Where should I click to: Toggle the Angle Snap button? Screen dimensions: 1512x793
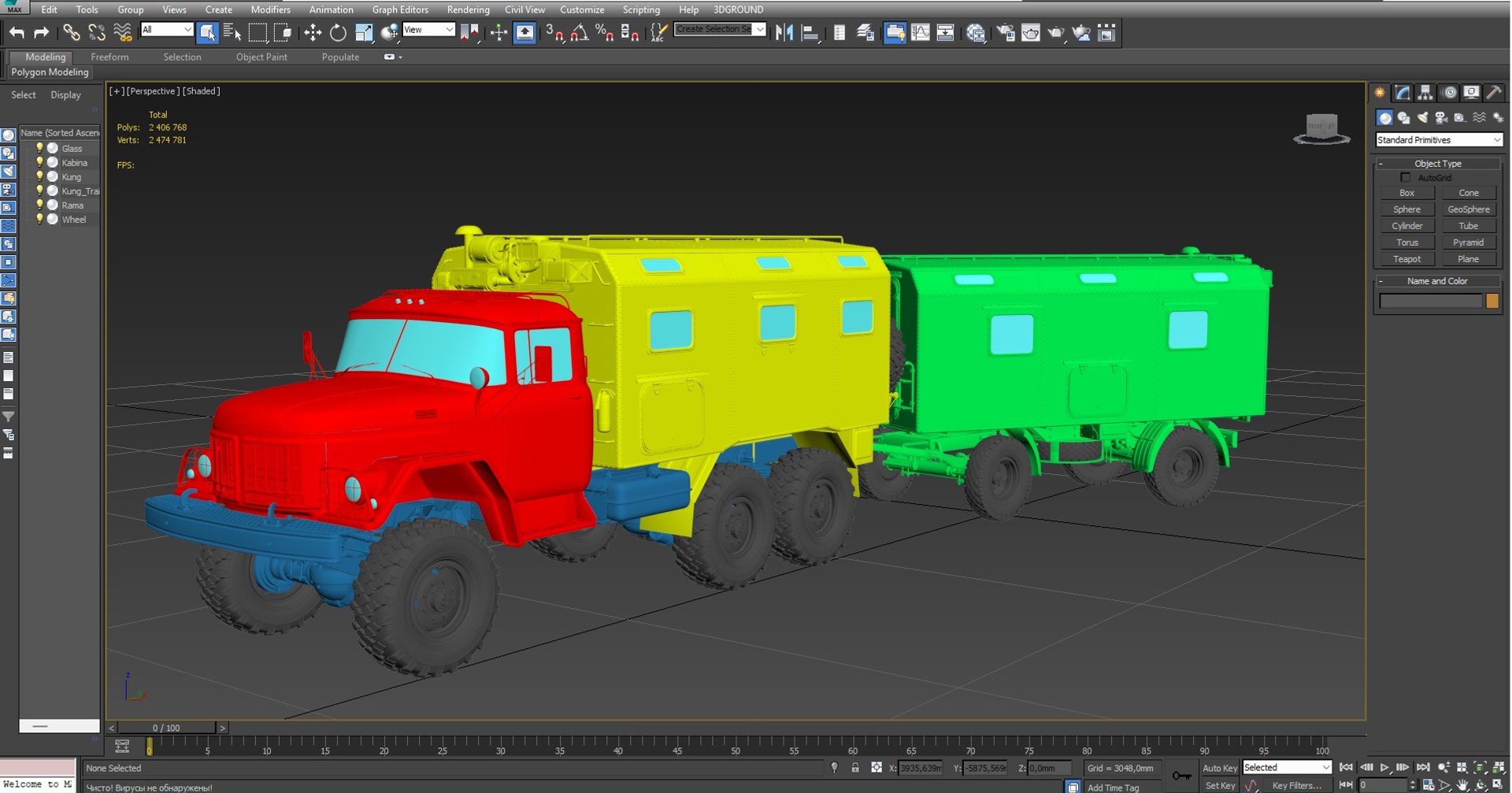point(580,32)
